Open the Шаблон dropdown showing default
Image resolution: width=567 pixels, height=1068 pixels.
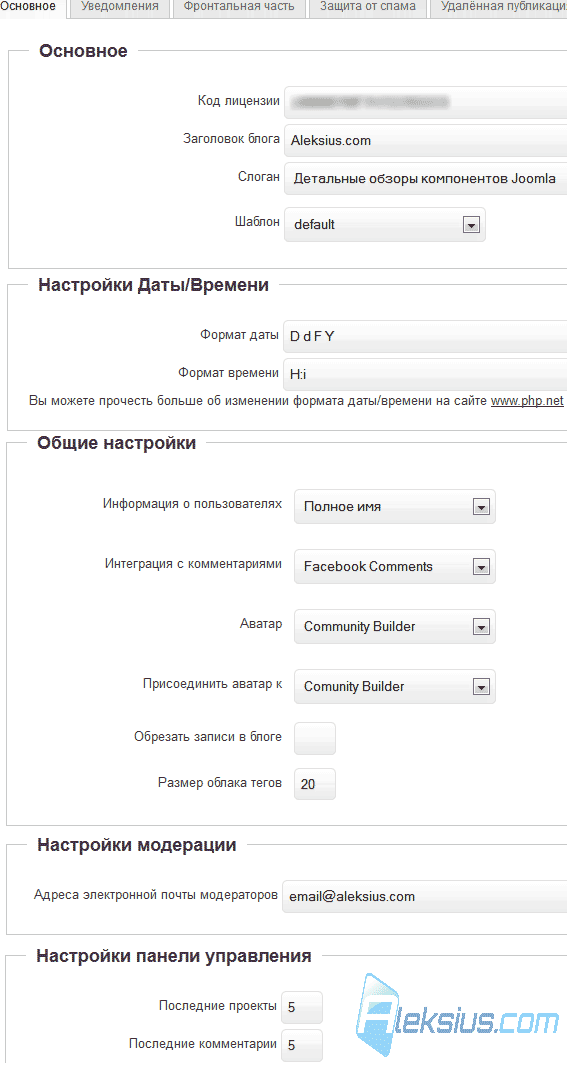tap(384, 225)
